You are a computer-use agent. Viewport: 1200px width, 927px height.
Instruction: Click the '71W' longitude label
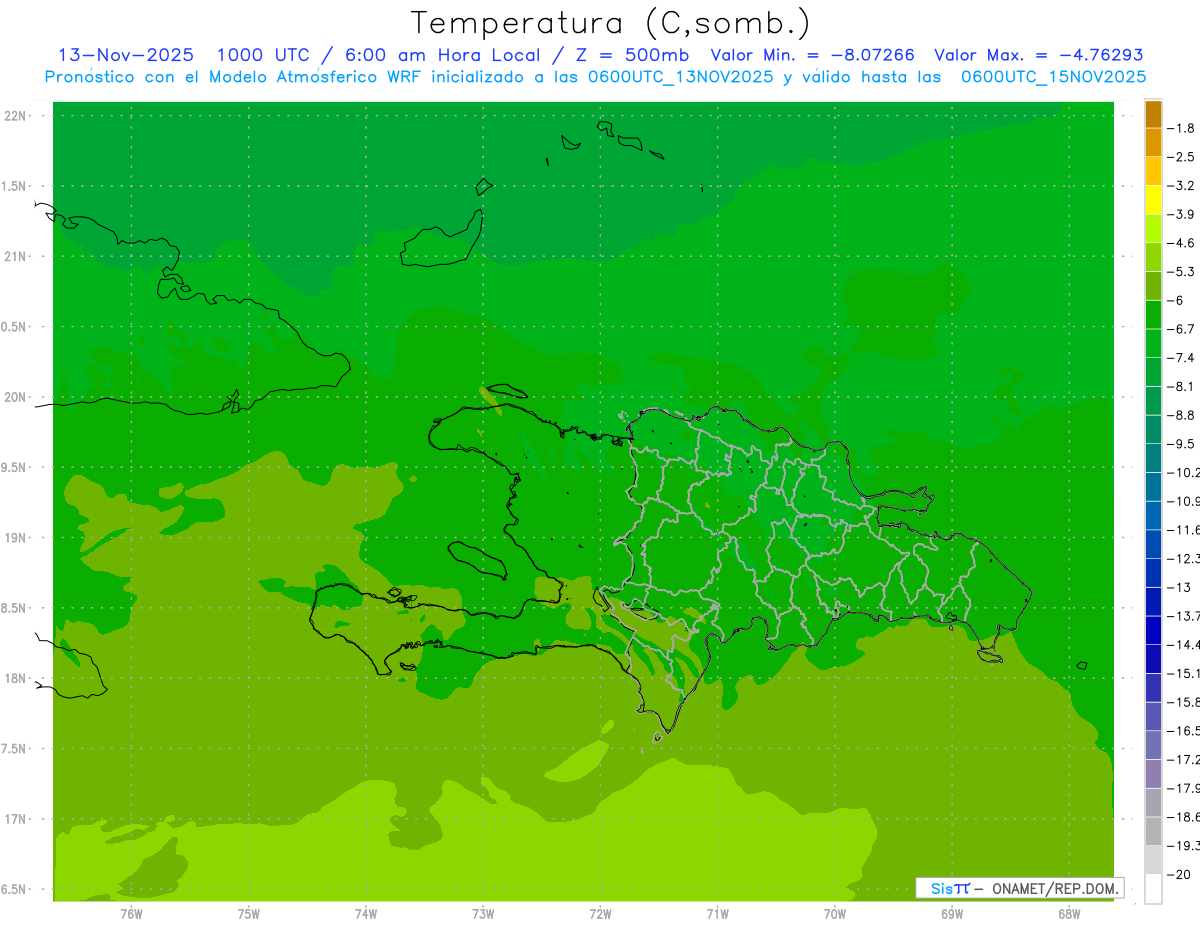click(x=717, y=913)
